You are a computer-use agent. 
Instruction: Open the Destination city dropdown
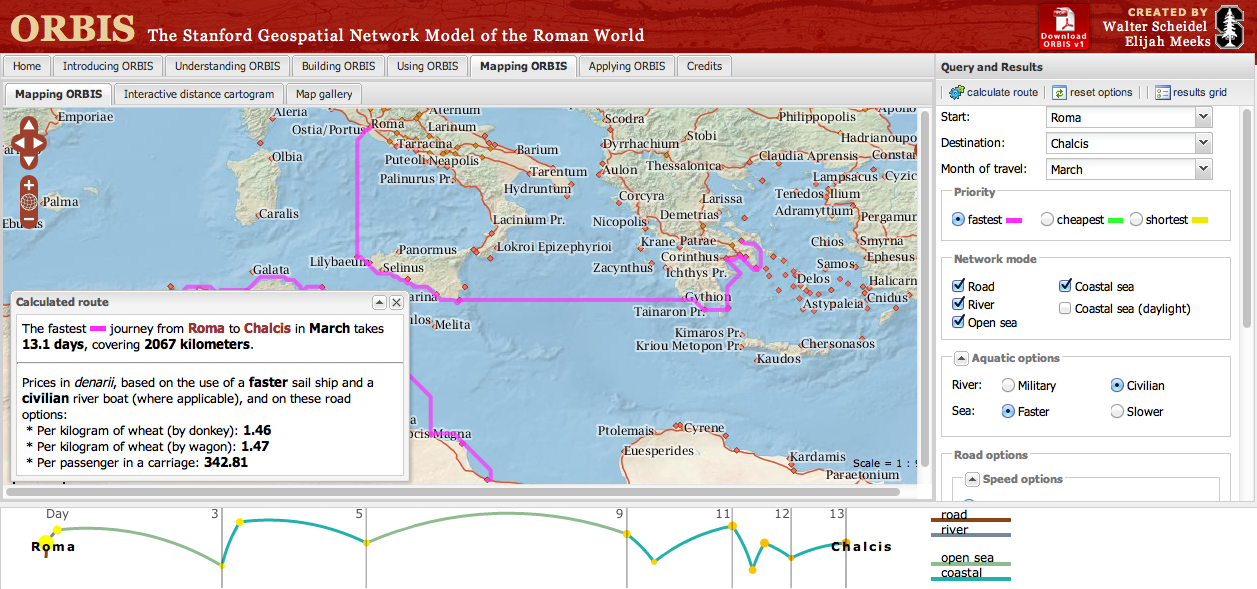1203,143
